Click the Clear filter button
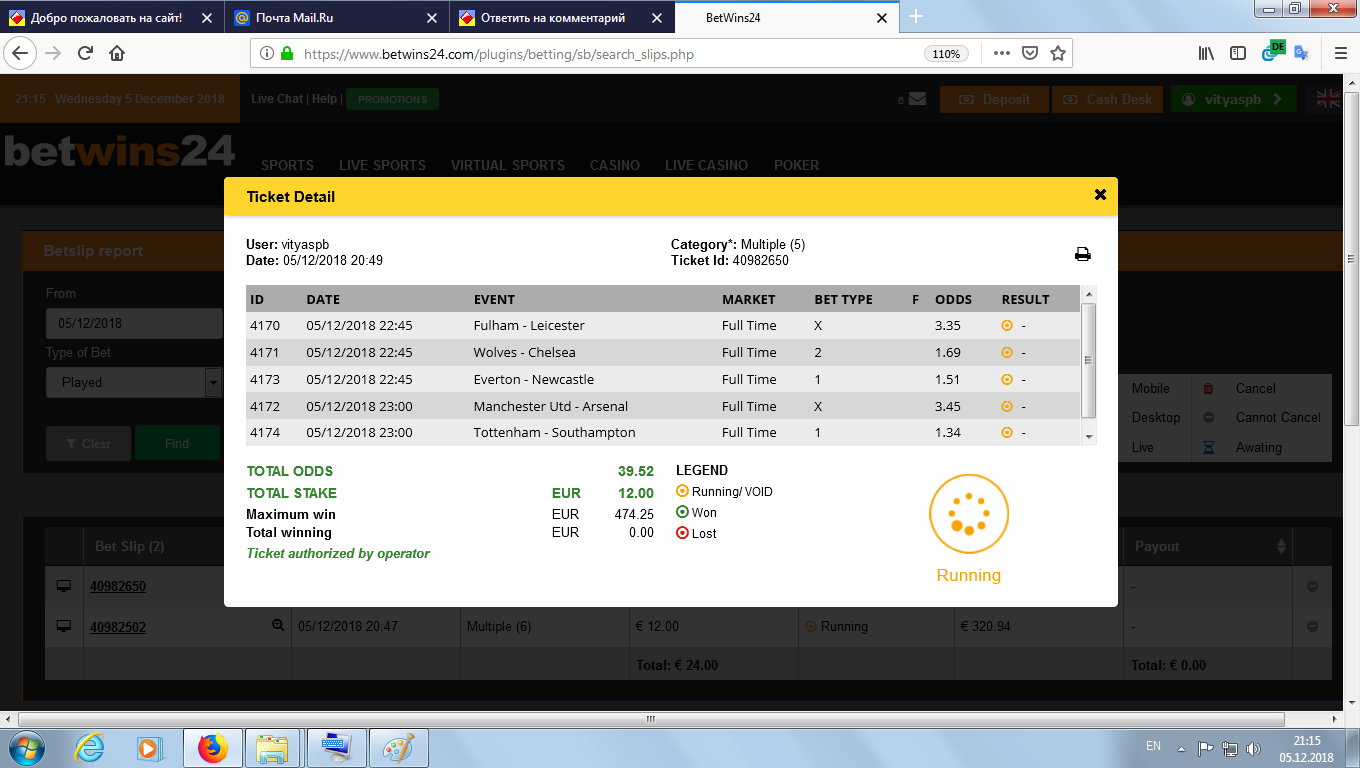The width and height of the screenshot is (1360, 768). tap(88, 443)
